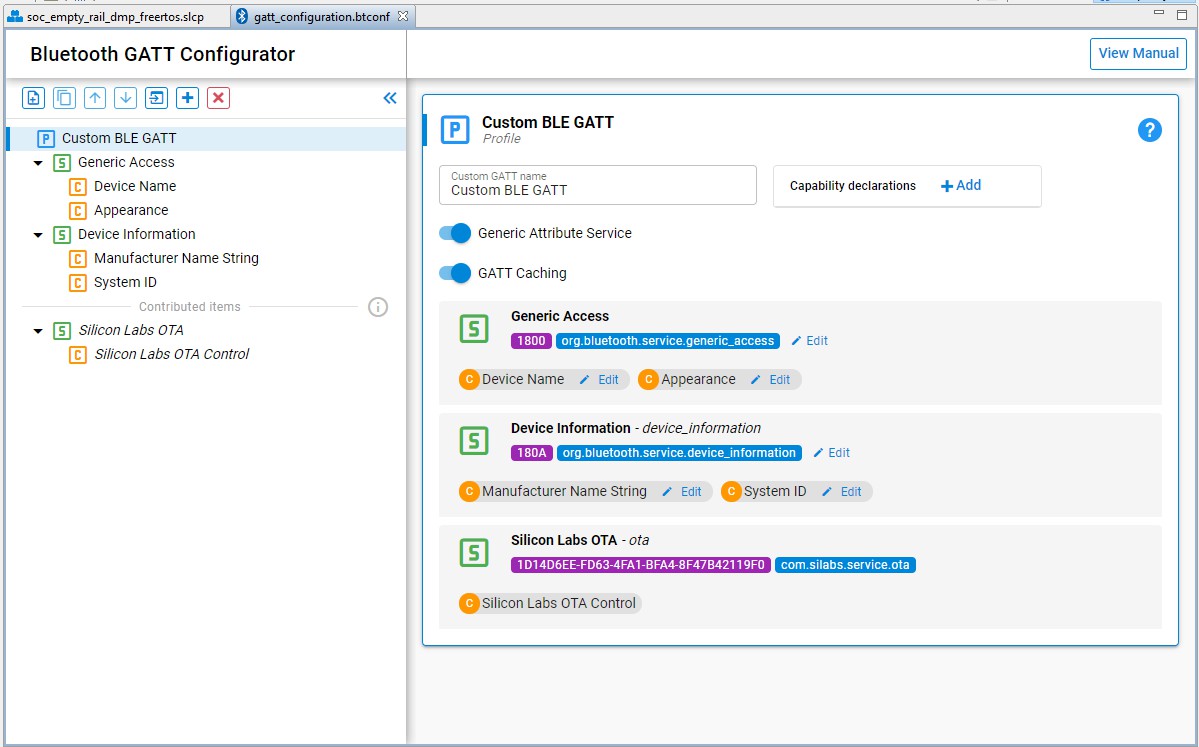Open help via the blue question mark

pyautogui.click(x=1150, y=130)
